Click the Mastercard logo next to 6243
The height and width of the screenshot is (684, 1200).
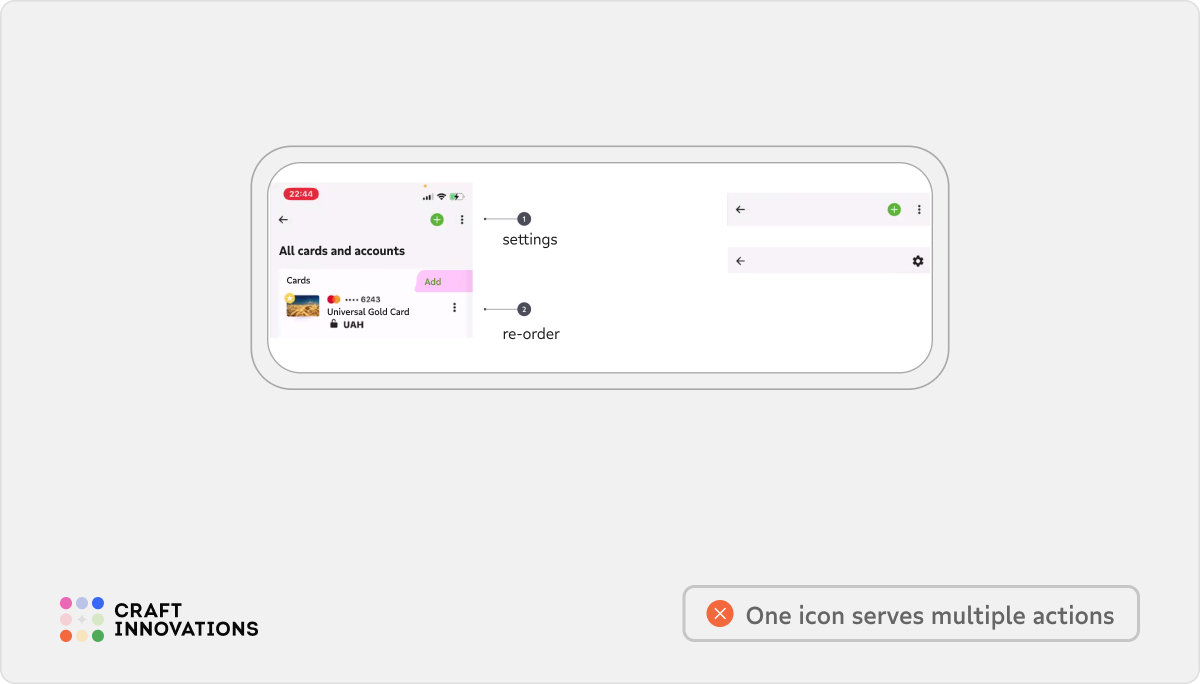click(x=333, y=299)
